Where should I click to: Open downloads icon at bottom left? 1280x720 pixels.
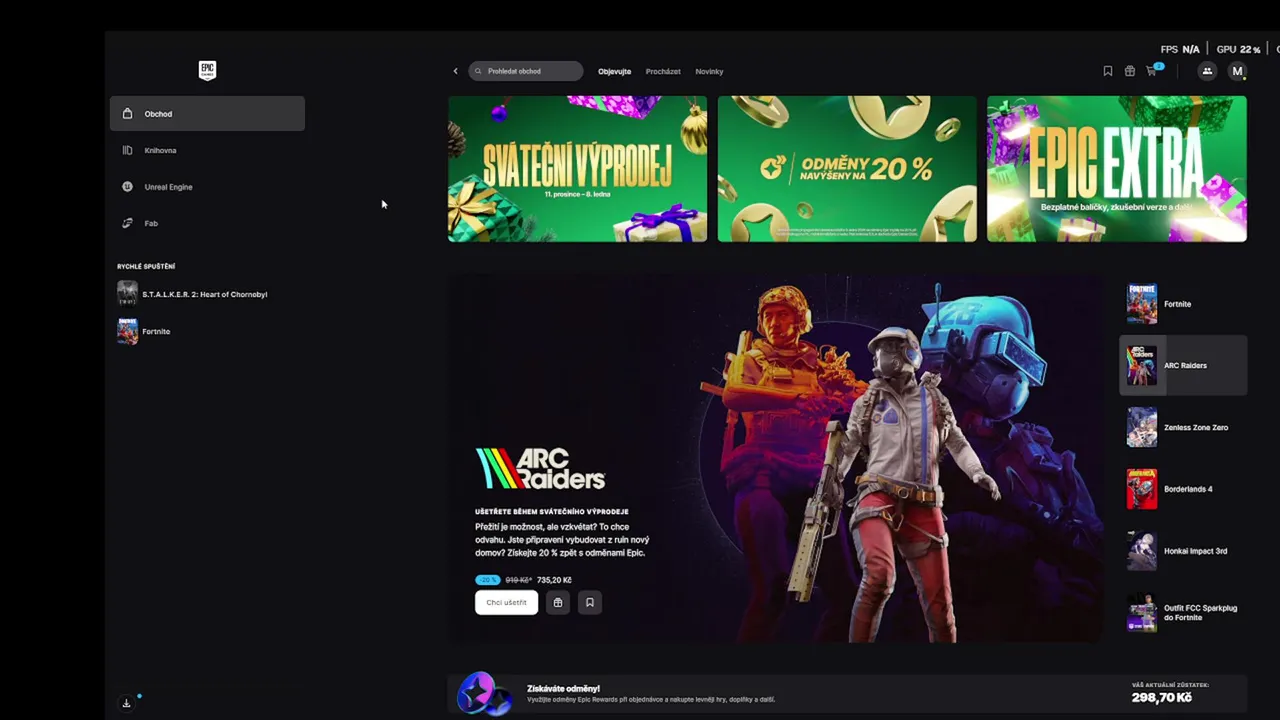point(127,703)
